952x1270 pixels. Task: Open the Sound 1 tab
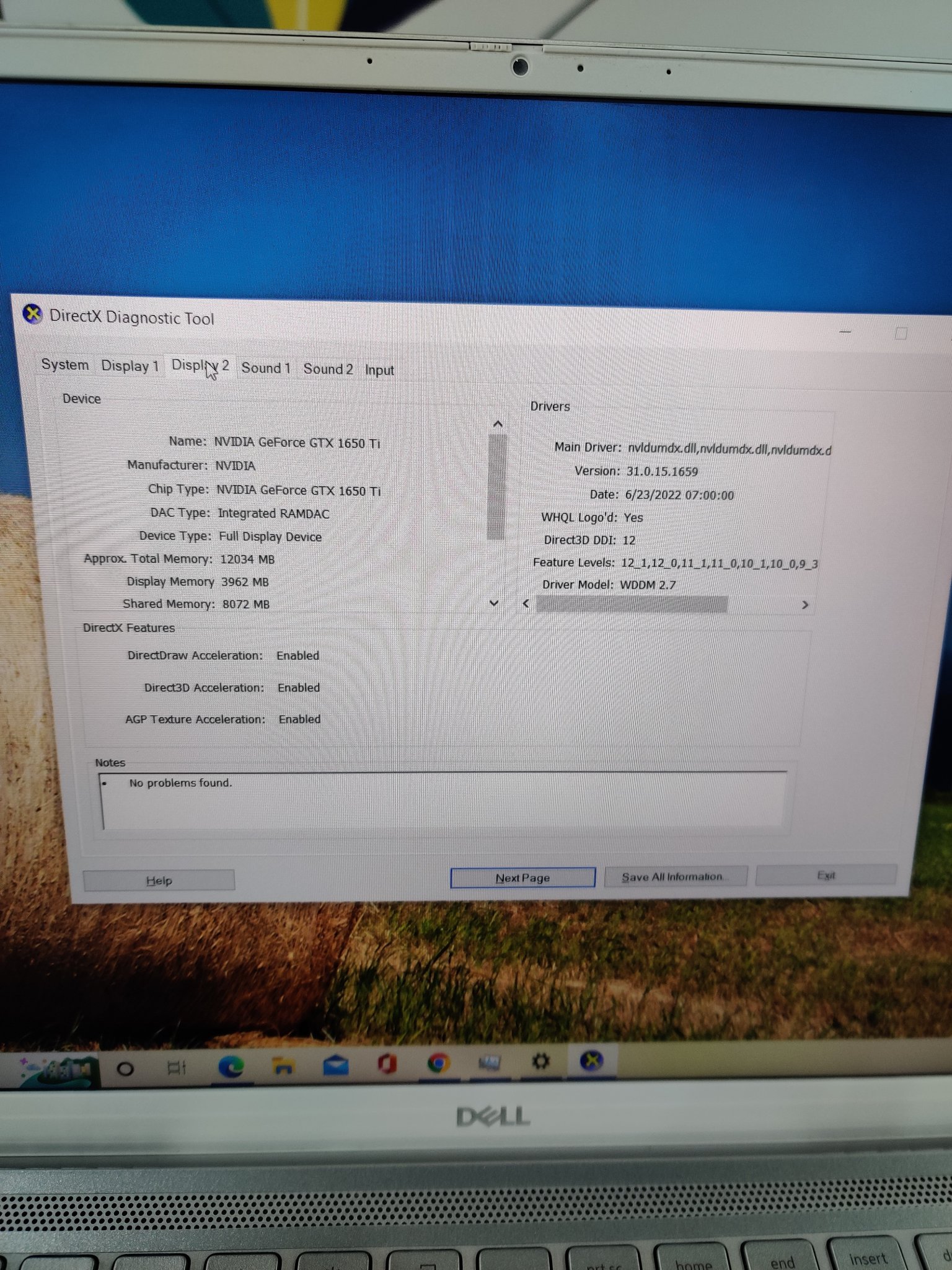(266, 368)
